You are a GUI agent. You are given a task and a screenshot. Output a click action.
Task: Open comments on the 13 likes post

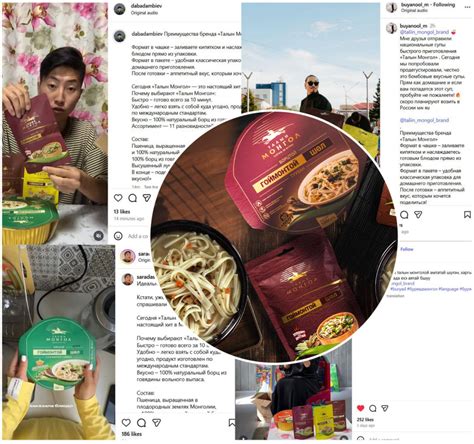[x=133, y=198]
